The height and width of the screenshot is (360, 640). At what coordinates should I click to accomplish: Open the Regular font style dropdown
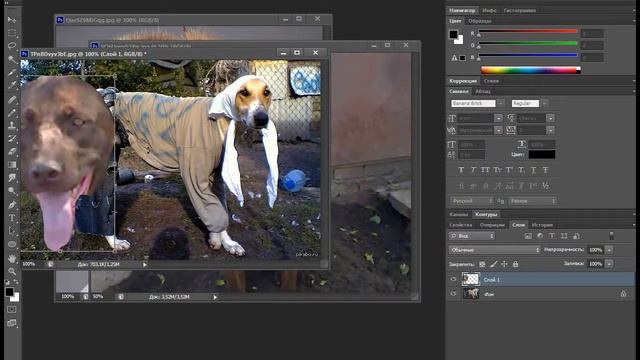(x=544, y=103)
